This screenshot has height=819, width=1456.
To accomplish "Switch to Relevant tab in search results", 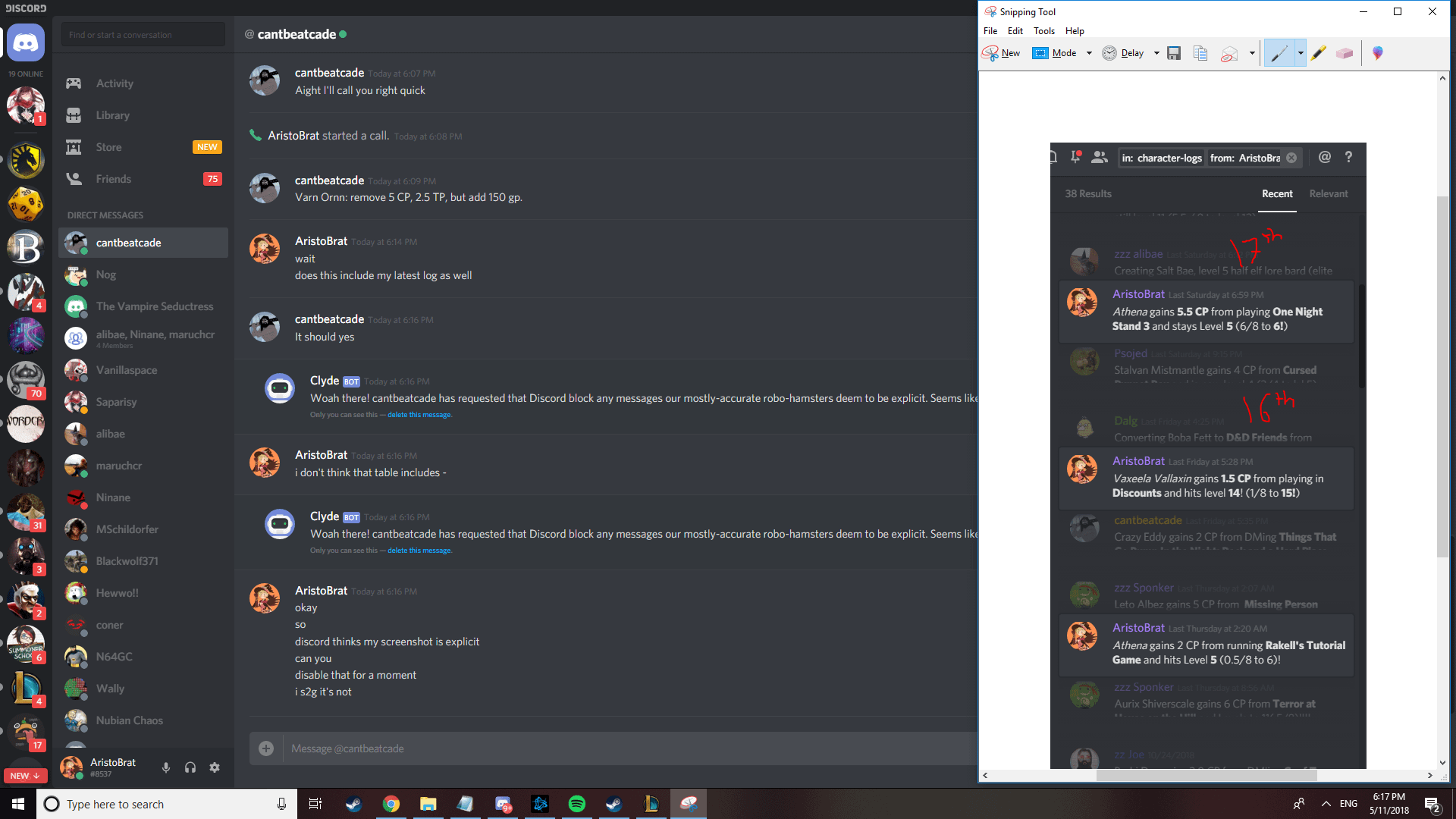I will [1328, 193].
